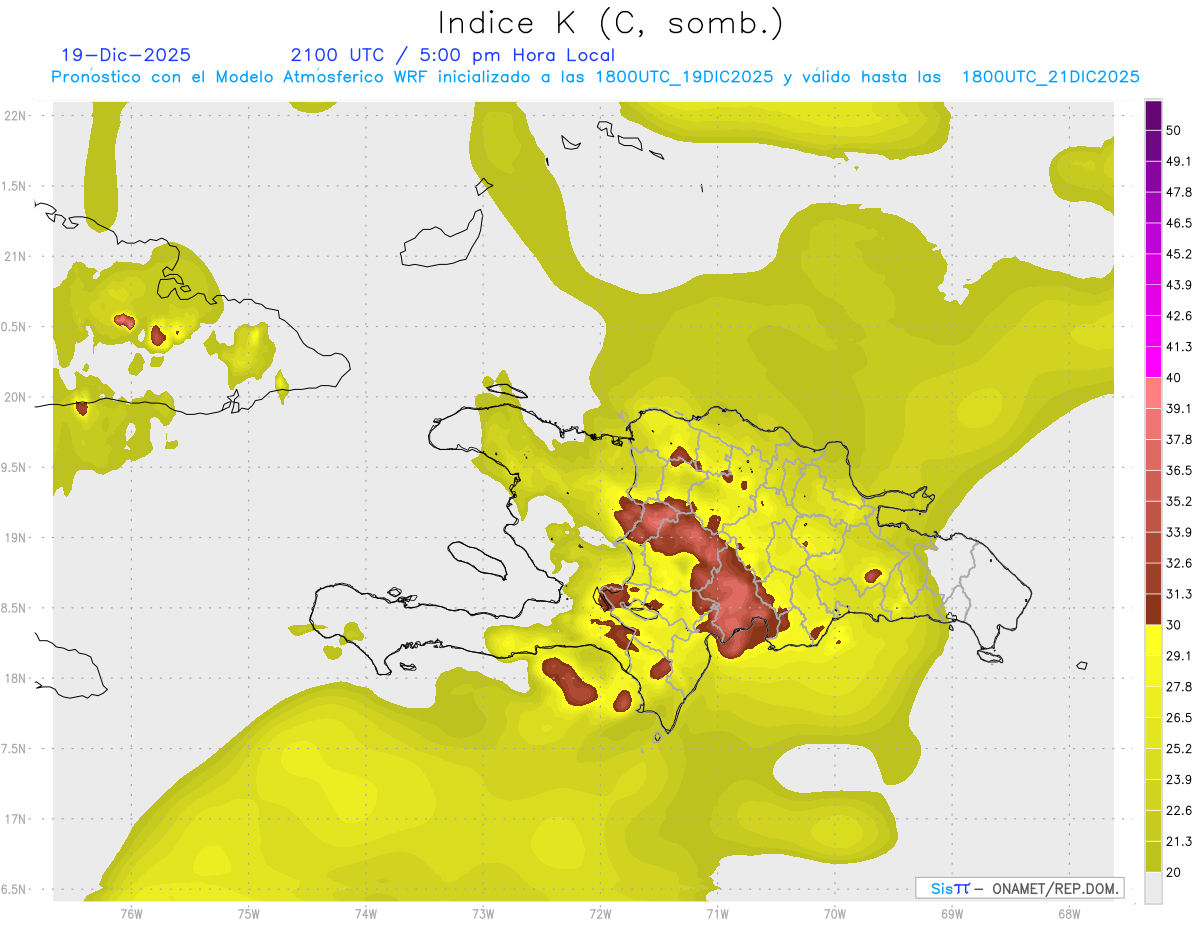Click the "73W" longitude label

pos(483,912)
